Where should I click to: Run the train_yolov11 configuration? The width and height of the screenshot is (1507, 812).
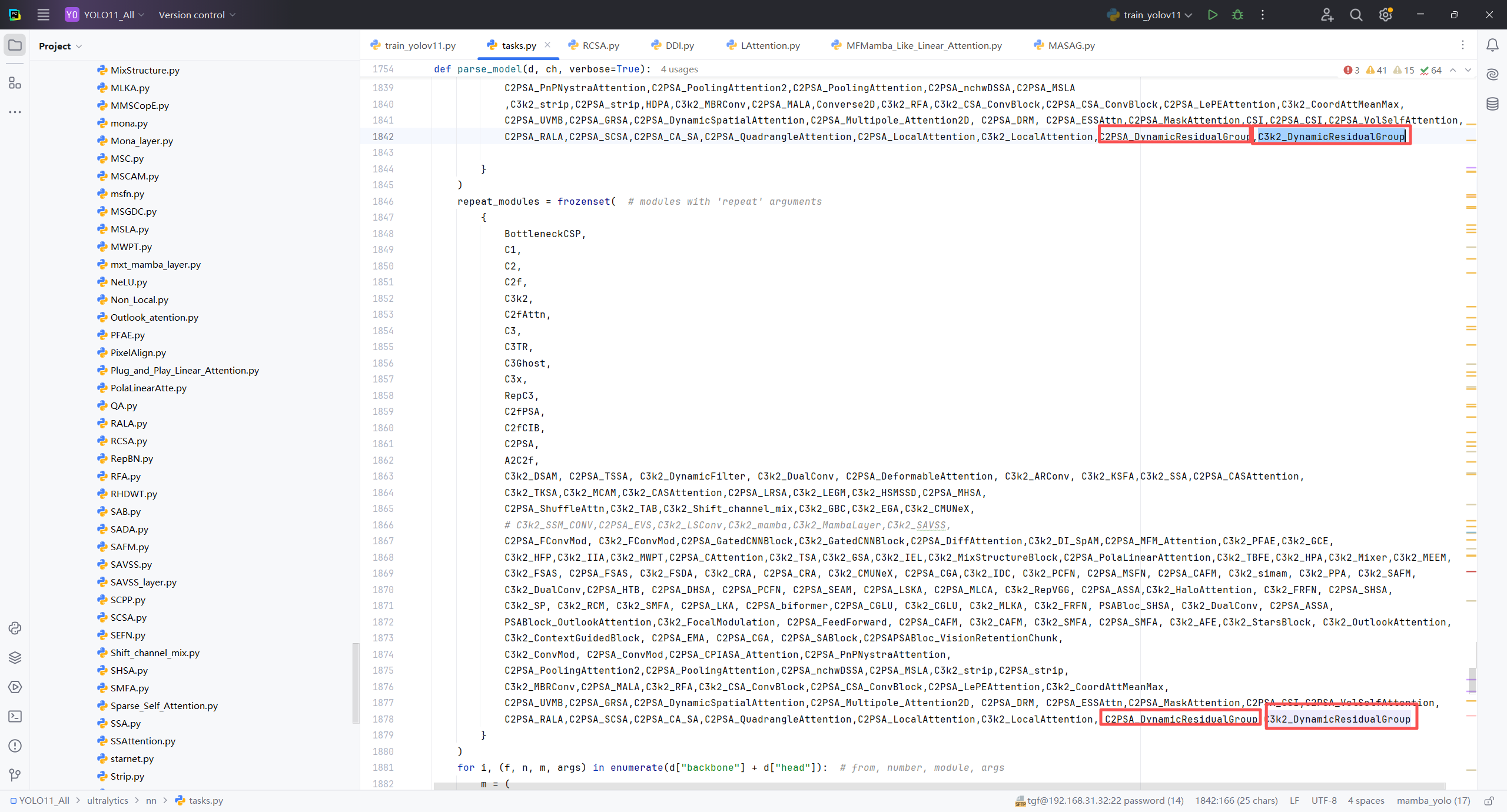(1212, 15)
